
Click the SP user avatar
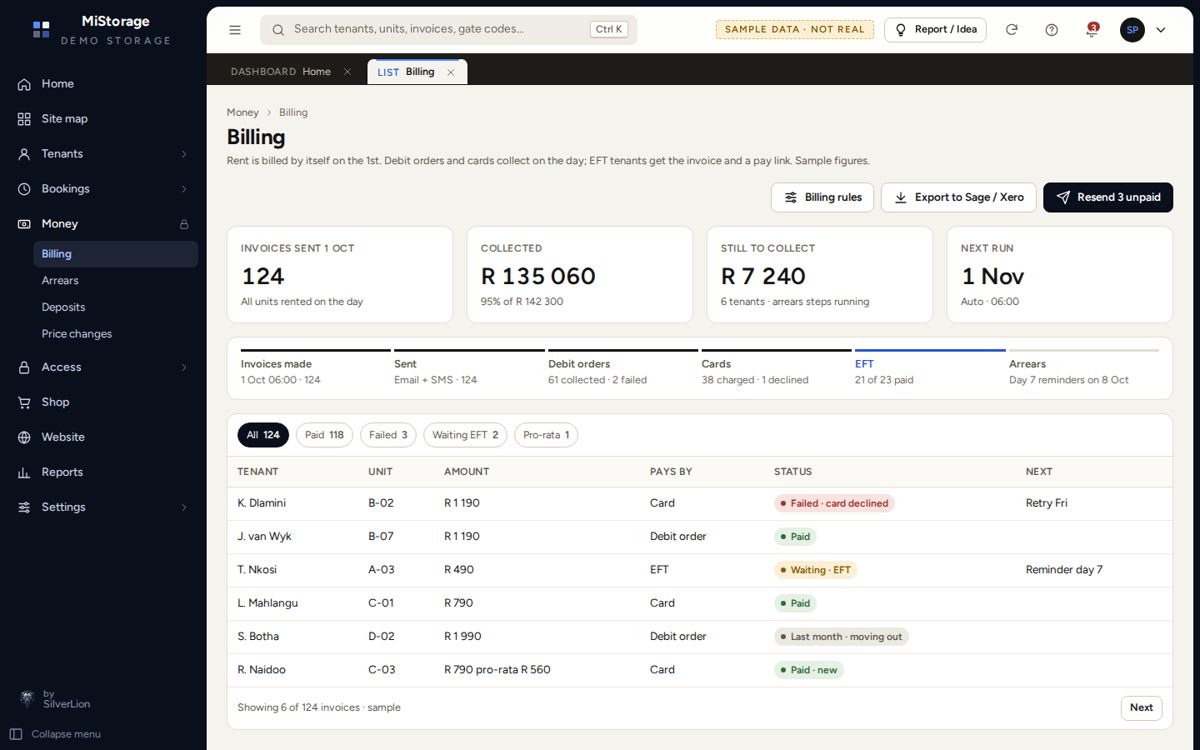(x=1132, y=30)
